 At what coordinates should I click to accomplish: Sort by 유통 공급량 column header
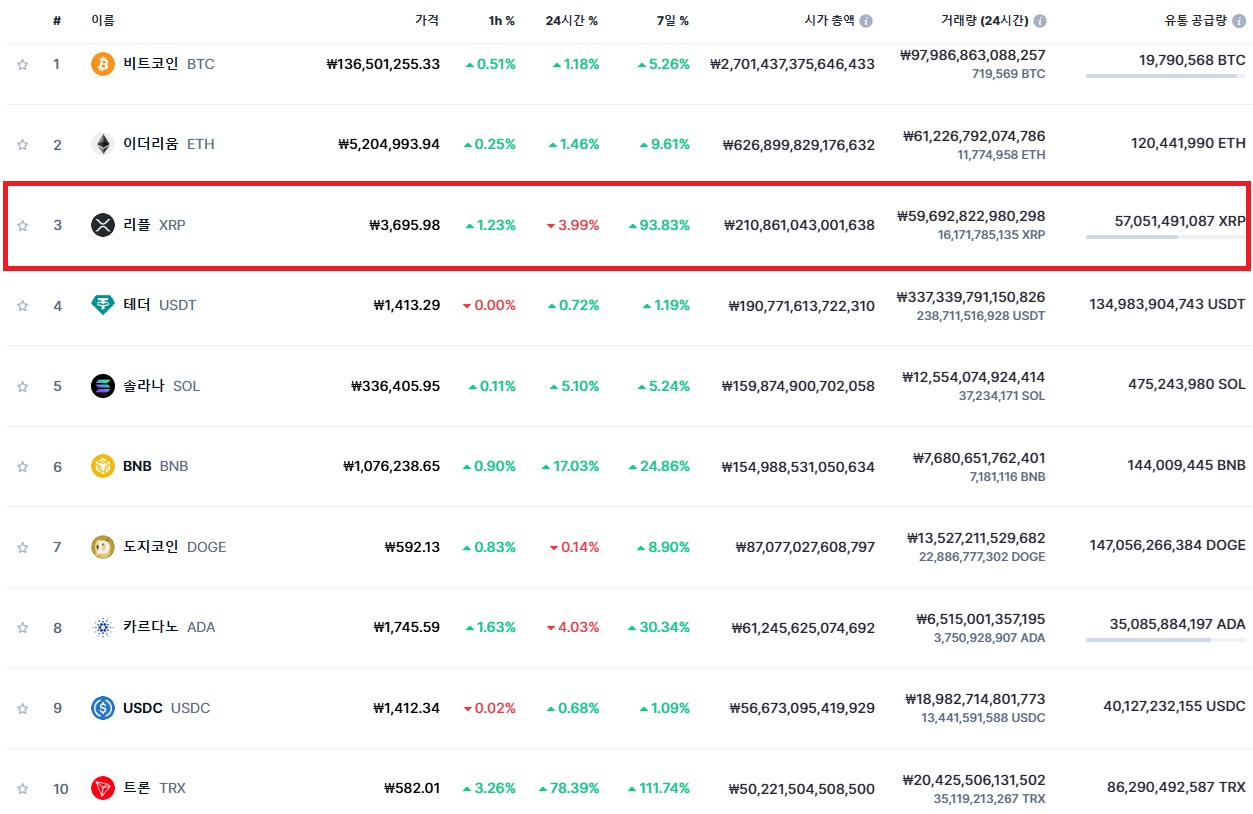(1195, 20)
